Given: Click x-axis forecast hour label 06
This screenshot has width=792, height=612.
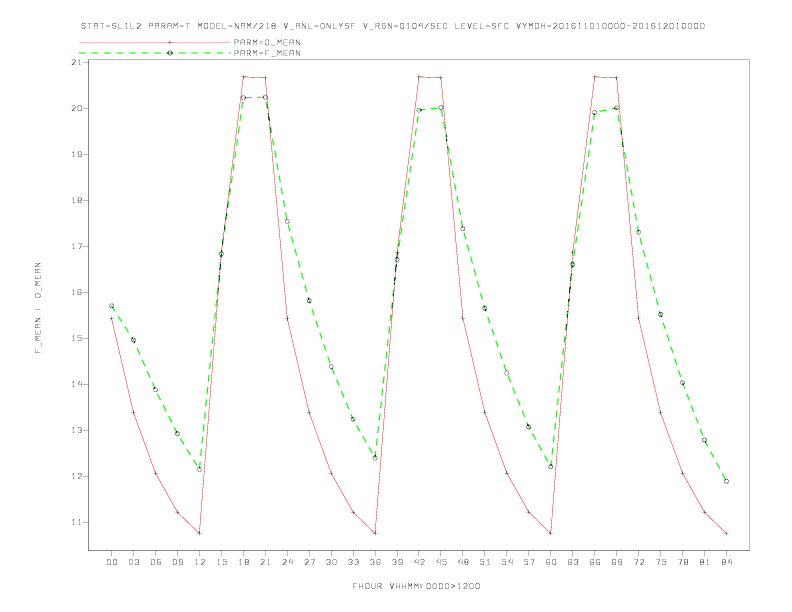Looking at the screenshot, I should pos(156,562).
